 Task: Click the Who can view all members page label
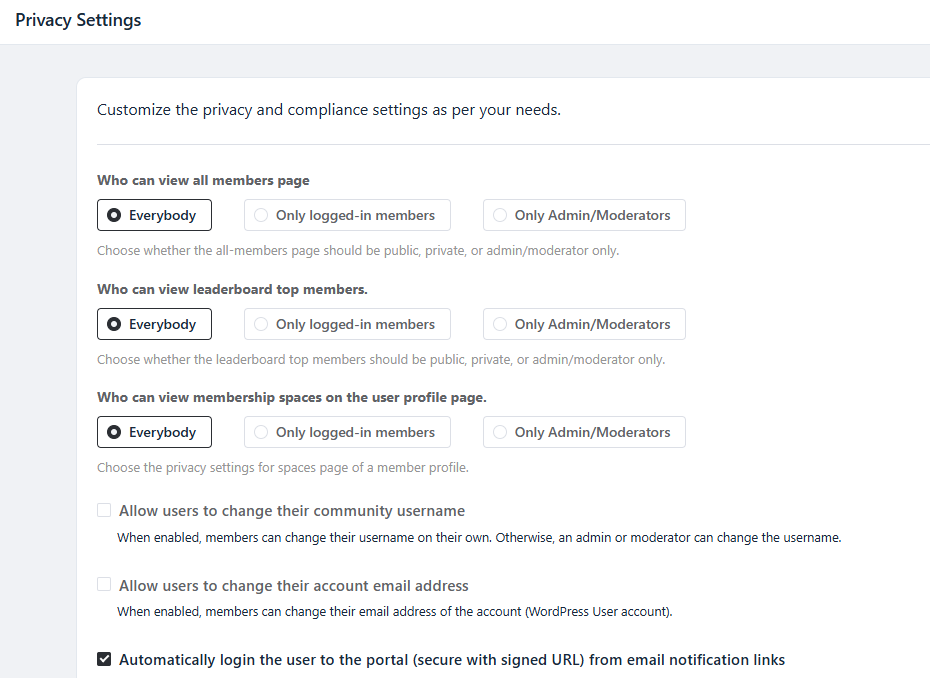[203, 180]
